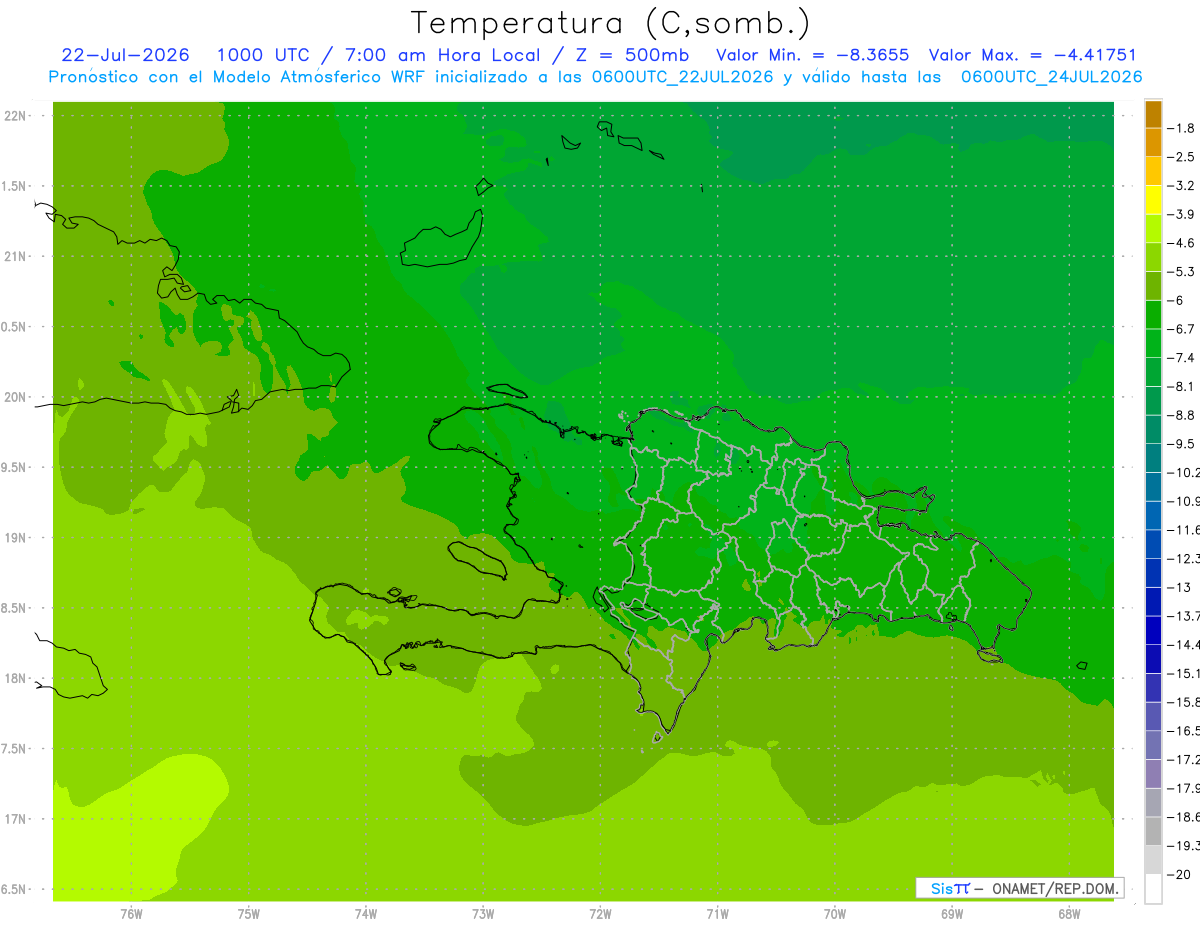This screenshot has height=927, width=1200.
Task: Click the '70W' longitude label
Action: pyautogui.click(x=835, y=913)
